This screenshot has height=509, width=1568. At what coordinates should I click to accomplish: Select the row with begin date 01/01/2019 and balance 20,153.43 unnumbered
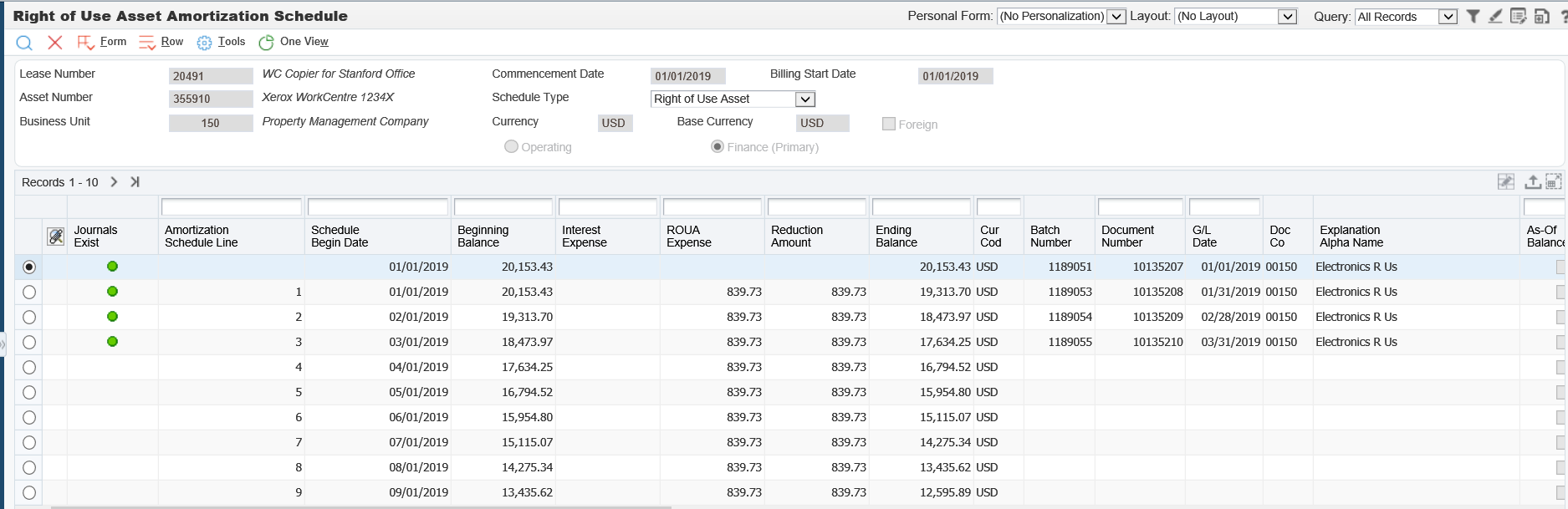(29, 267)
